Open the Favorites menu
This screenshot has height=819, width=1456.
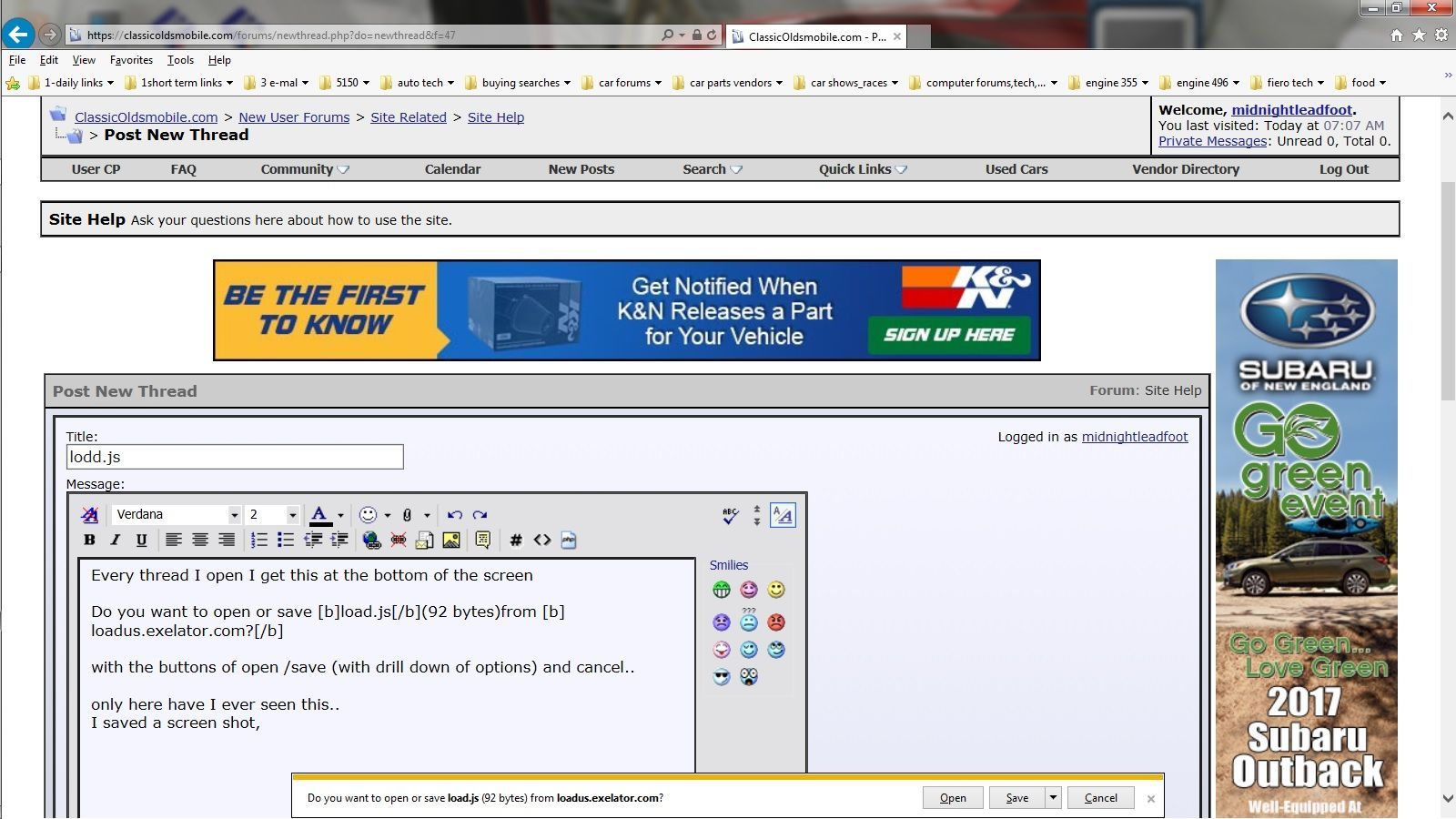pyautogui.click(x=131, y=60)
